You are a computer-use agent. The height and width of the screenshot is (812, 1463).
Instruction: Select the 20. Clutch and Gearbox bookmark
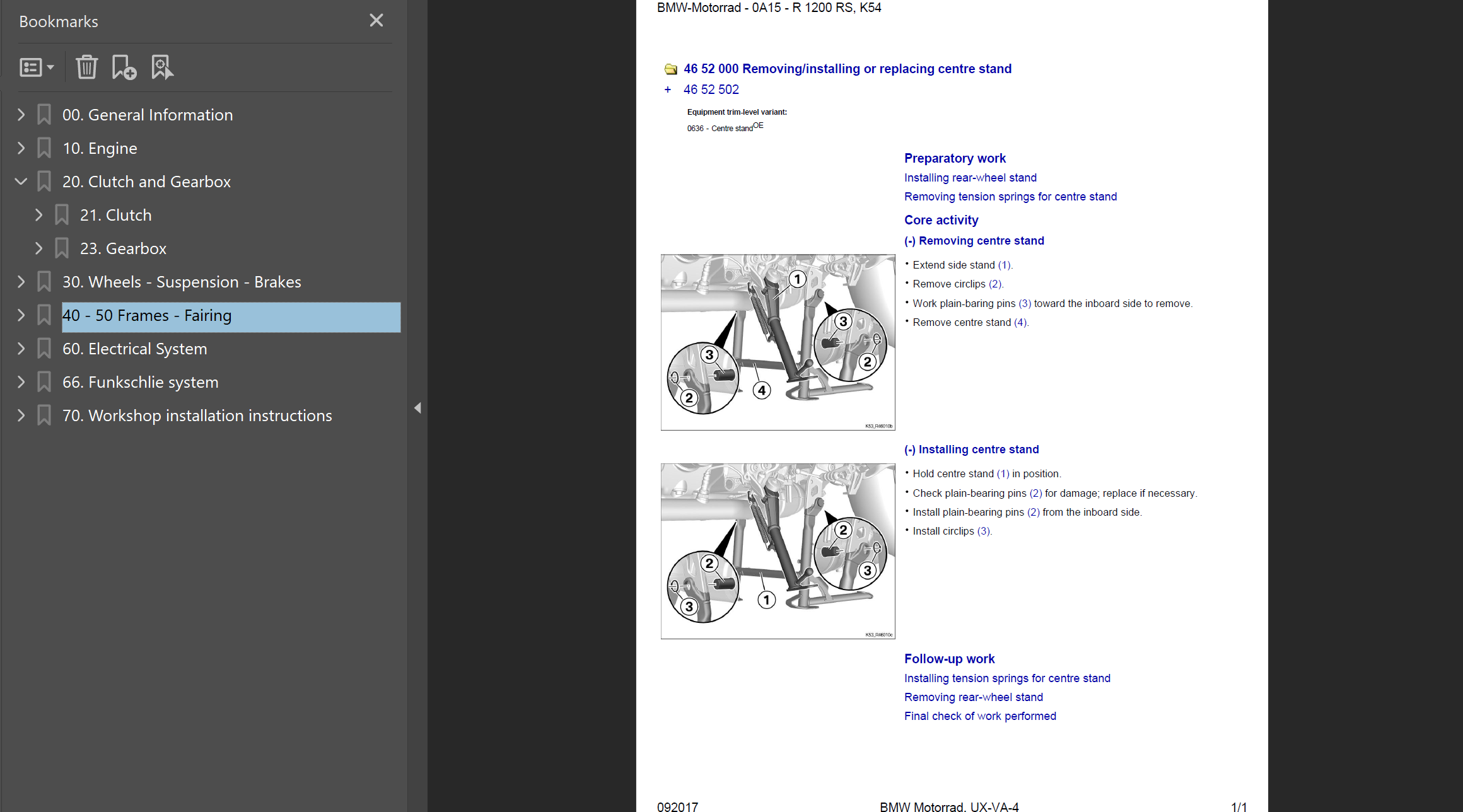(x=146, y=182)
